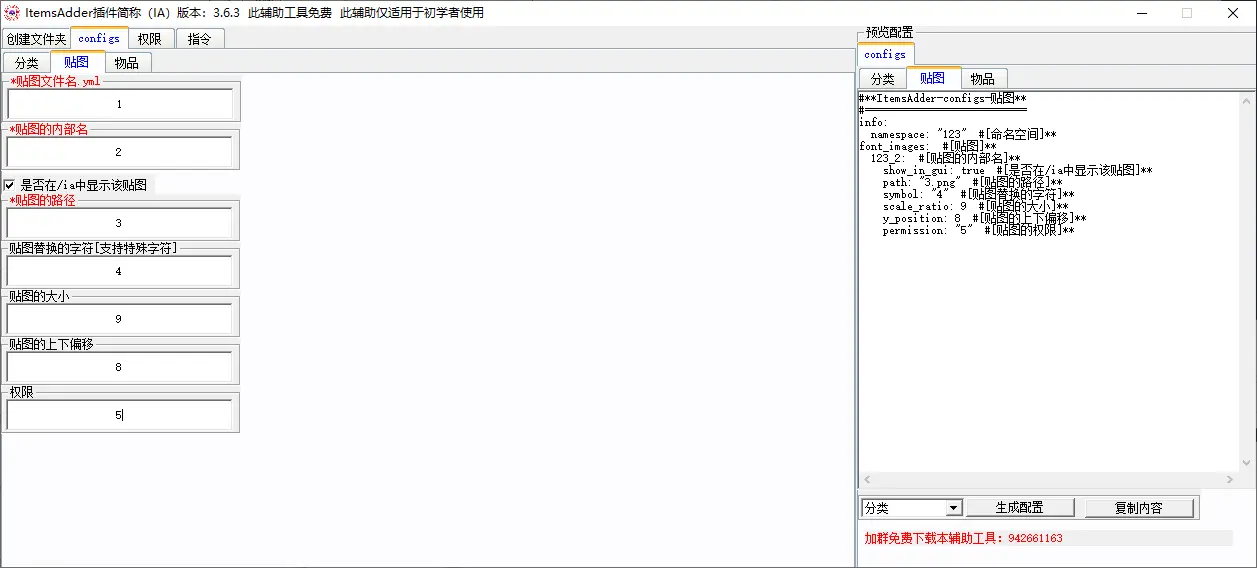Click the font_images: line in preview
Viewport: 1257px width, 568px height.
927,146
